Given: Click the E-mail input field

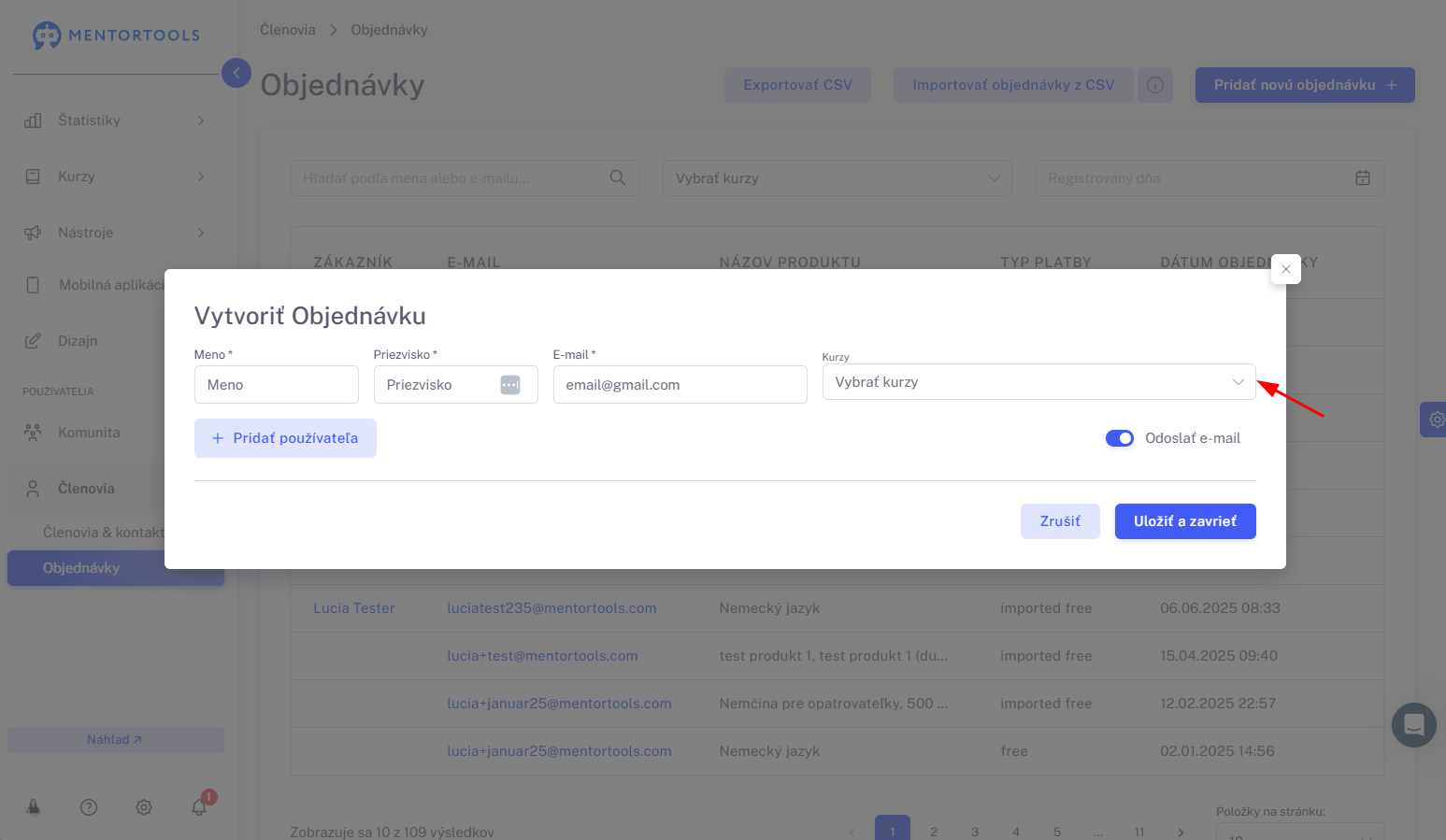Looking at the screenshot, I should coord(680,385).
